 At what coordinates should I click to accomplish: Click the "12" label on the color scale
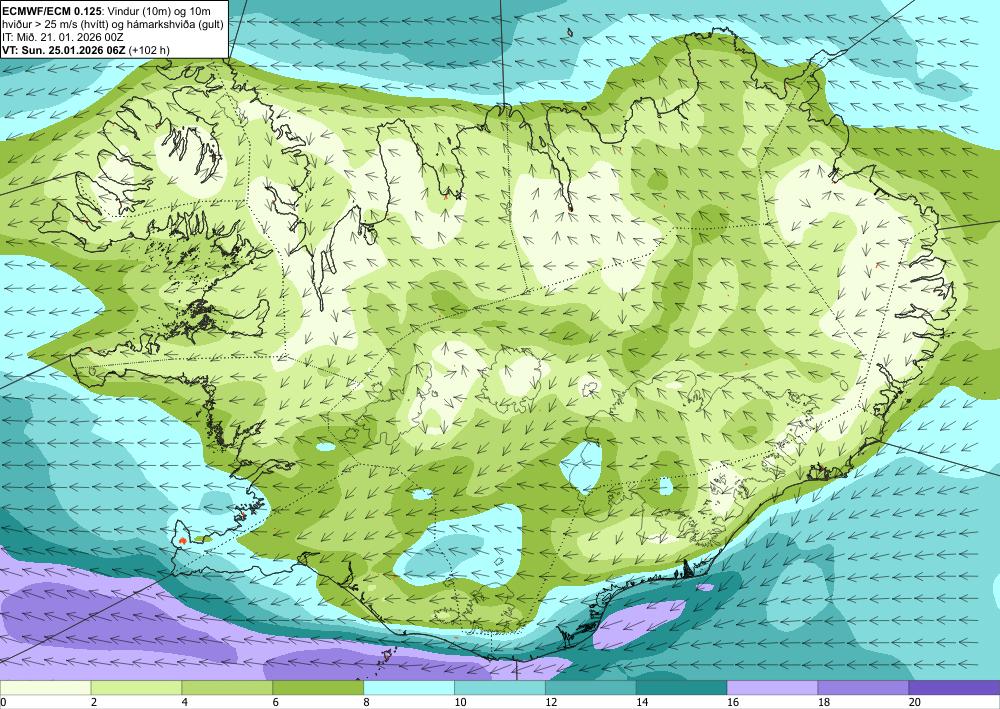[551, 702]
